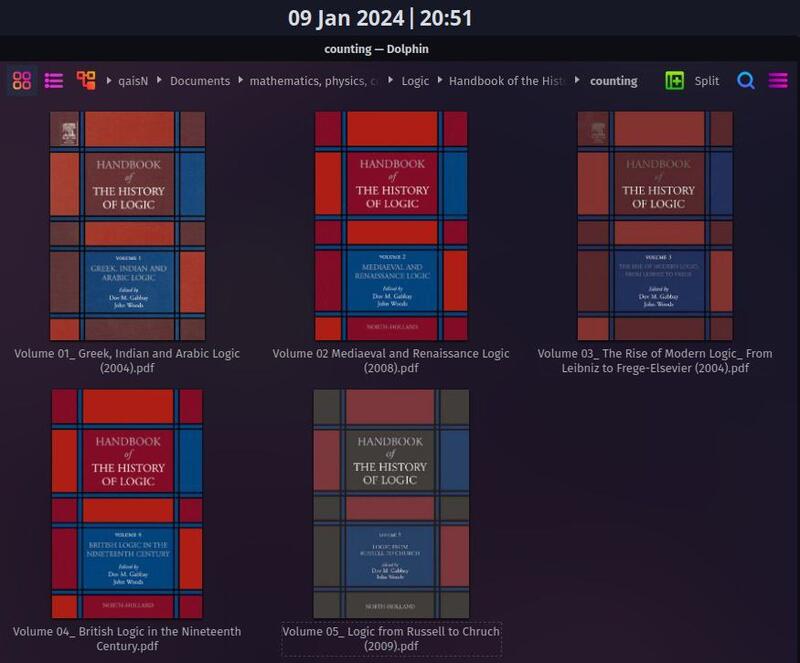
Task: Switch to Compact view mode
Action: coord(54,81)
